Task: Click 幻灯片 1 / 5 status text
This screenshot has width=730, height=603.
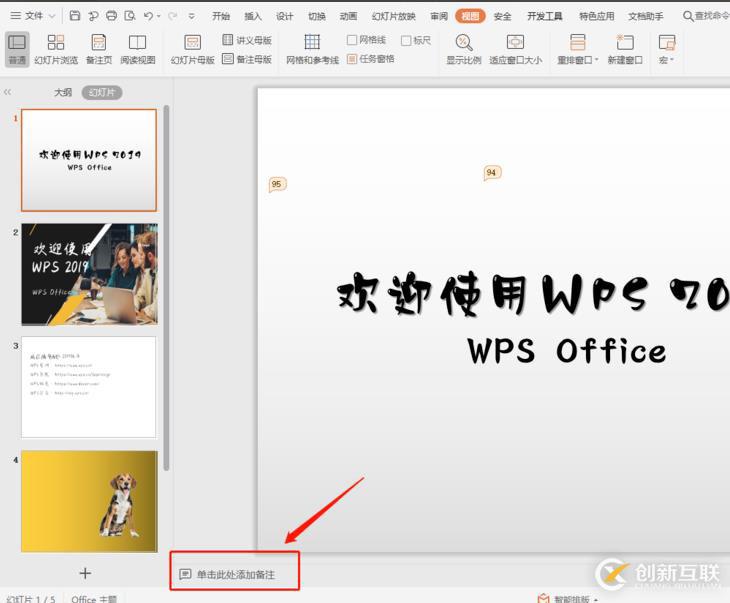Action: tap(31, 599)
